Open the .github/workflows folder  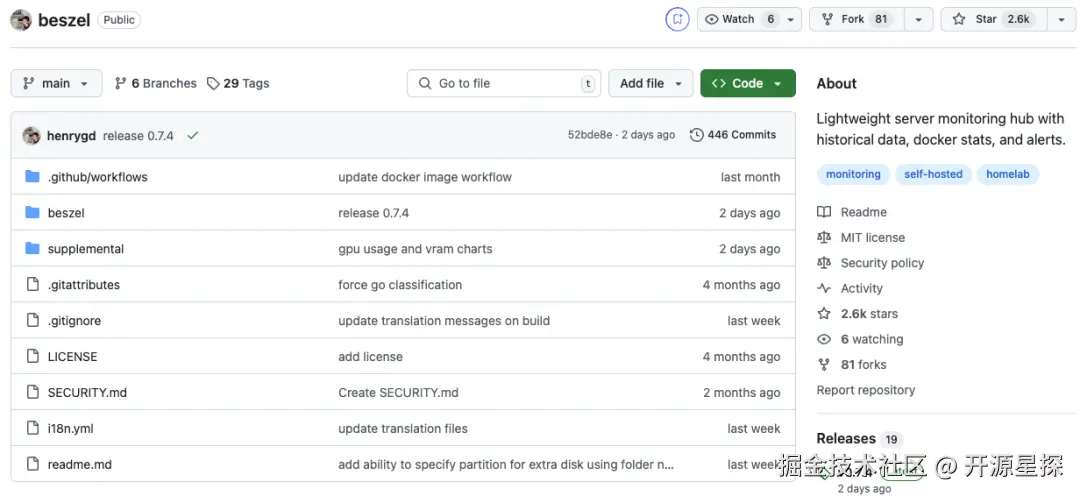pos(98,177)
